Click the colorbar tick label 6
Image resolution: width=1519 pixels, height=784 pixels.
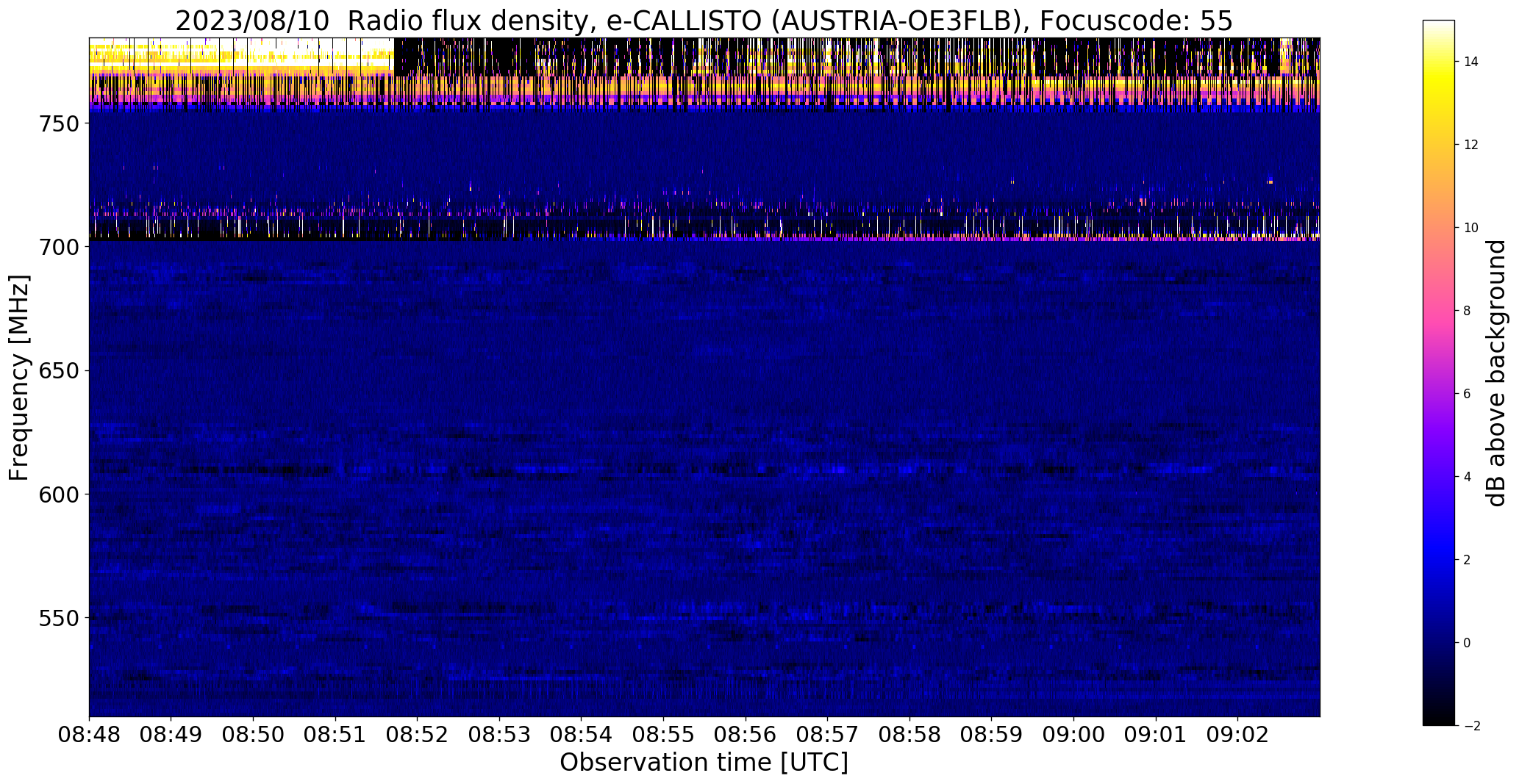click(1467, 394)
